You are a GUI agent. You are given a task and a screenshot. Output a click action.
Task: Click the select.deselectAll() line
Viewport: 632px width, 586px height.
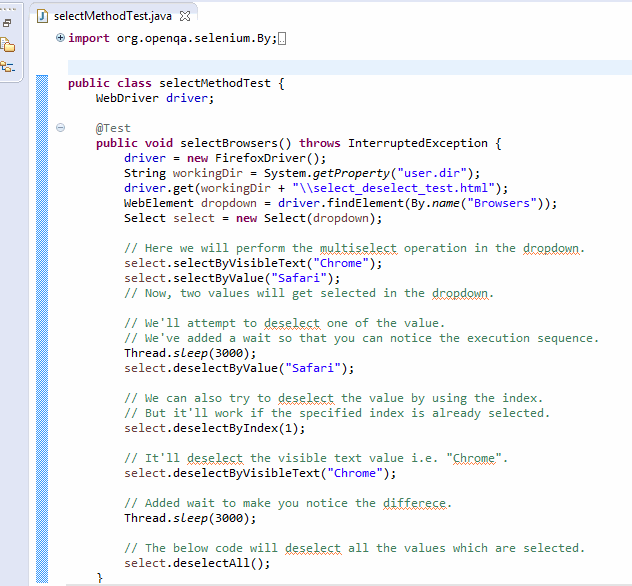197,563
